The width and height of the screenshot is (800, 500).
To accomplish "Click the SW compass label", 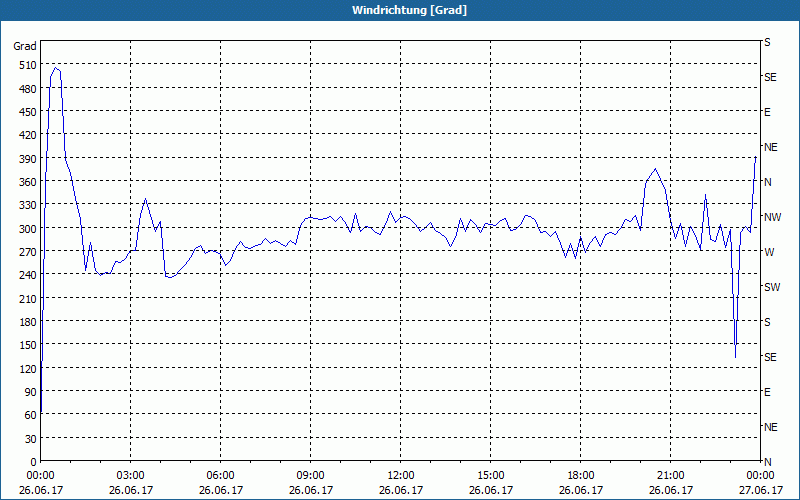I will [772, 287].
